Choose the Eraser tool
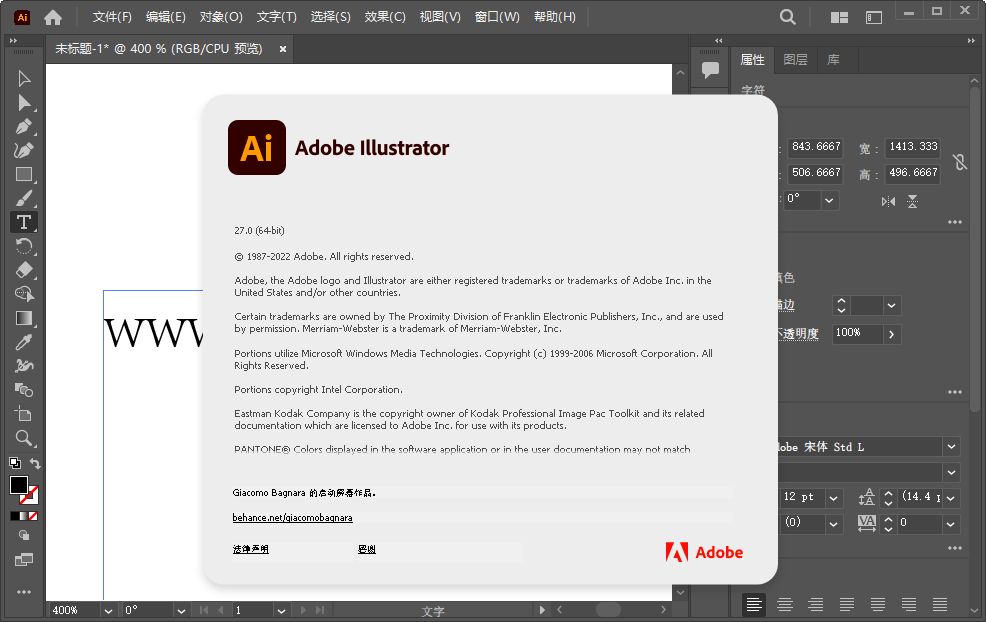986x622 pixels. point(23,270)
